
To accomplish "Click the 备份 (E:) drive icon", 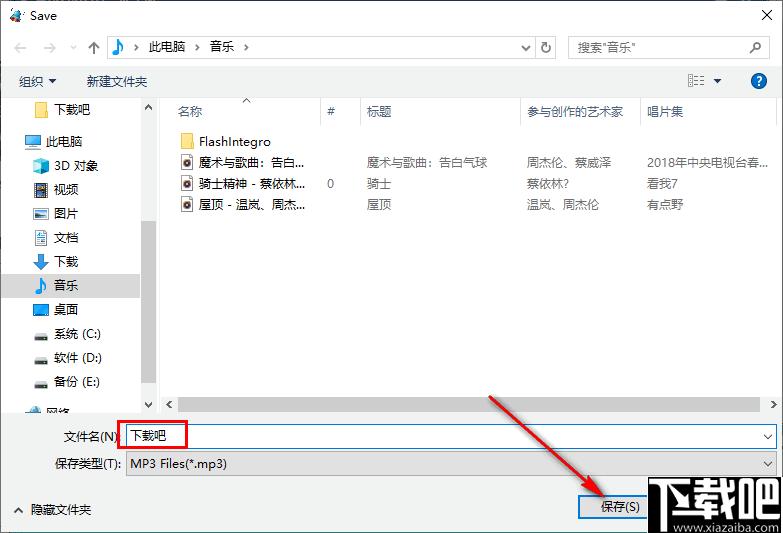I will pyautogui.click(x=40, y=384).
